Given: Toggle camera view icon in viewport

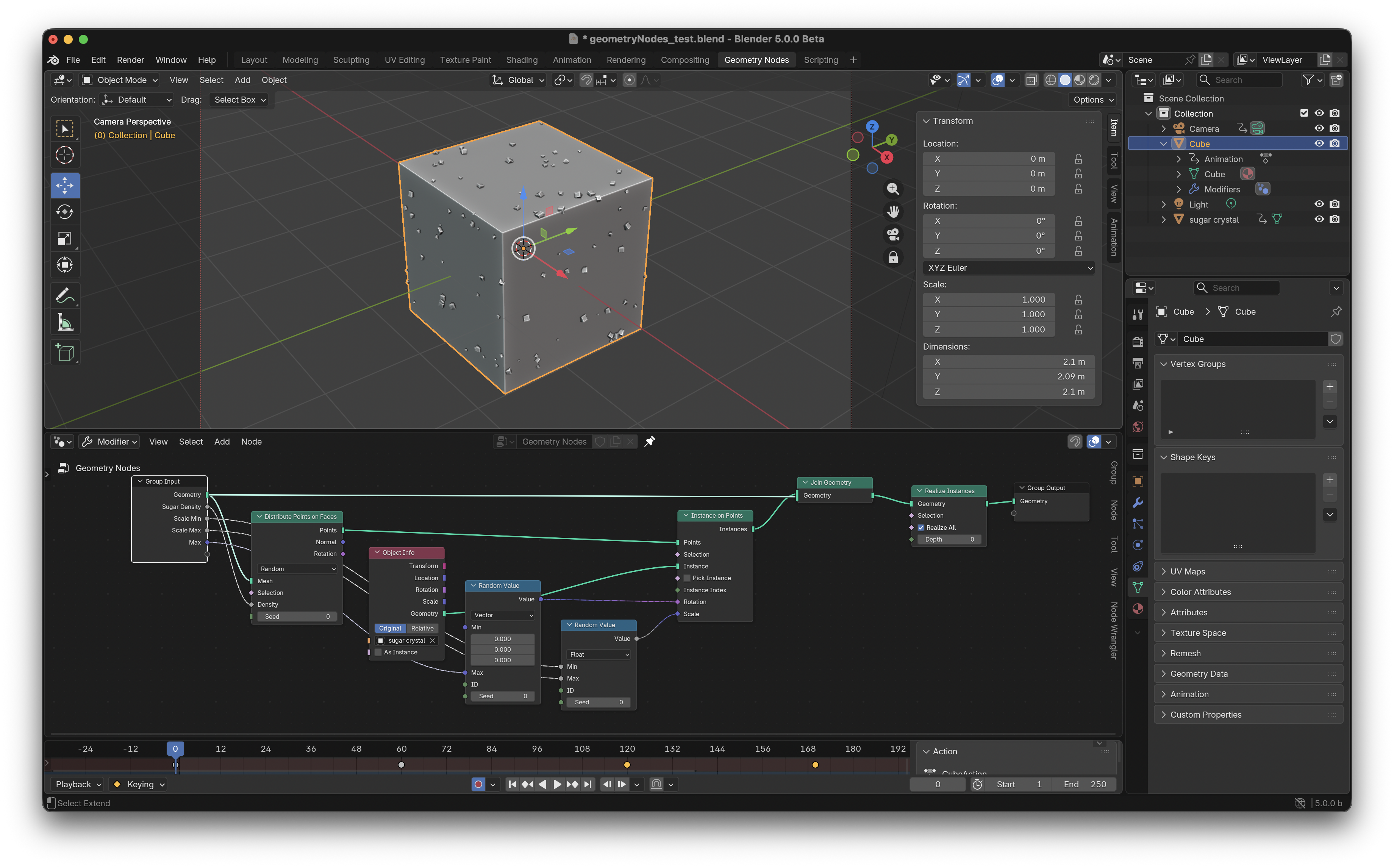Looking at the screenshot, I should tap(893, 234).
